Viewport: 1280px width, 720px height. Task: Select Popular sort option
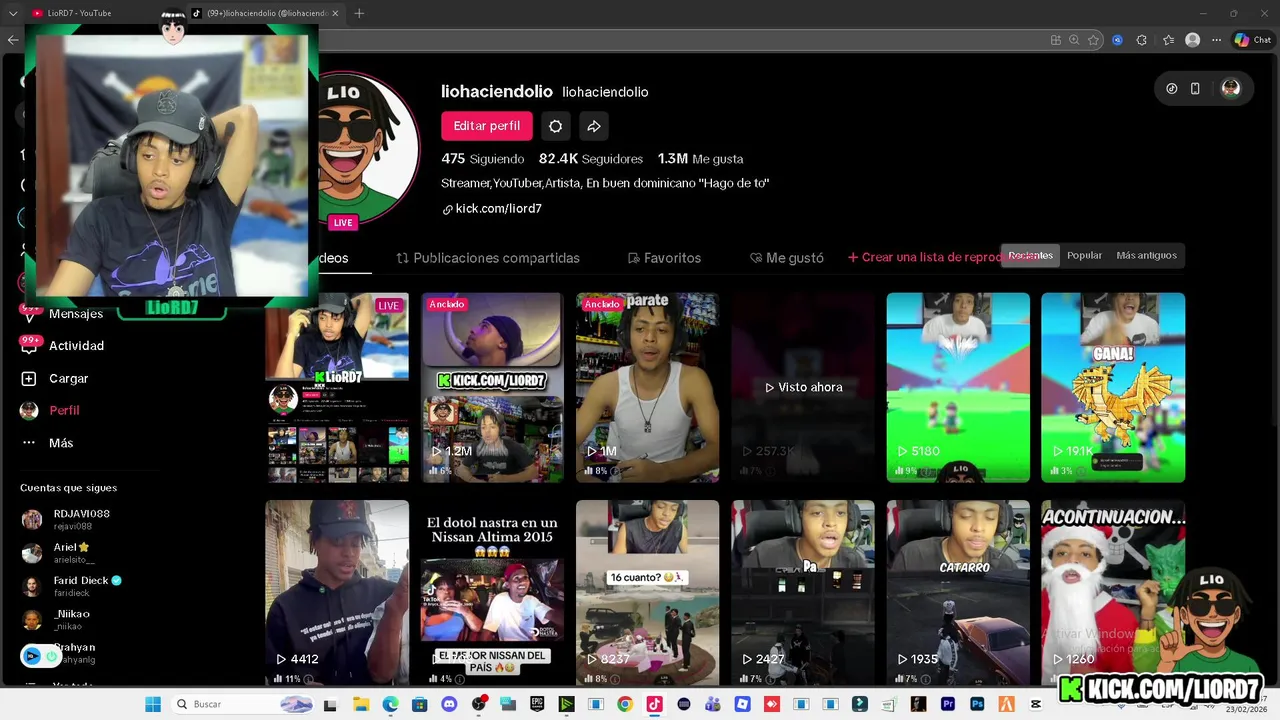pyautogui.click(x=1084, y=255)
